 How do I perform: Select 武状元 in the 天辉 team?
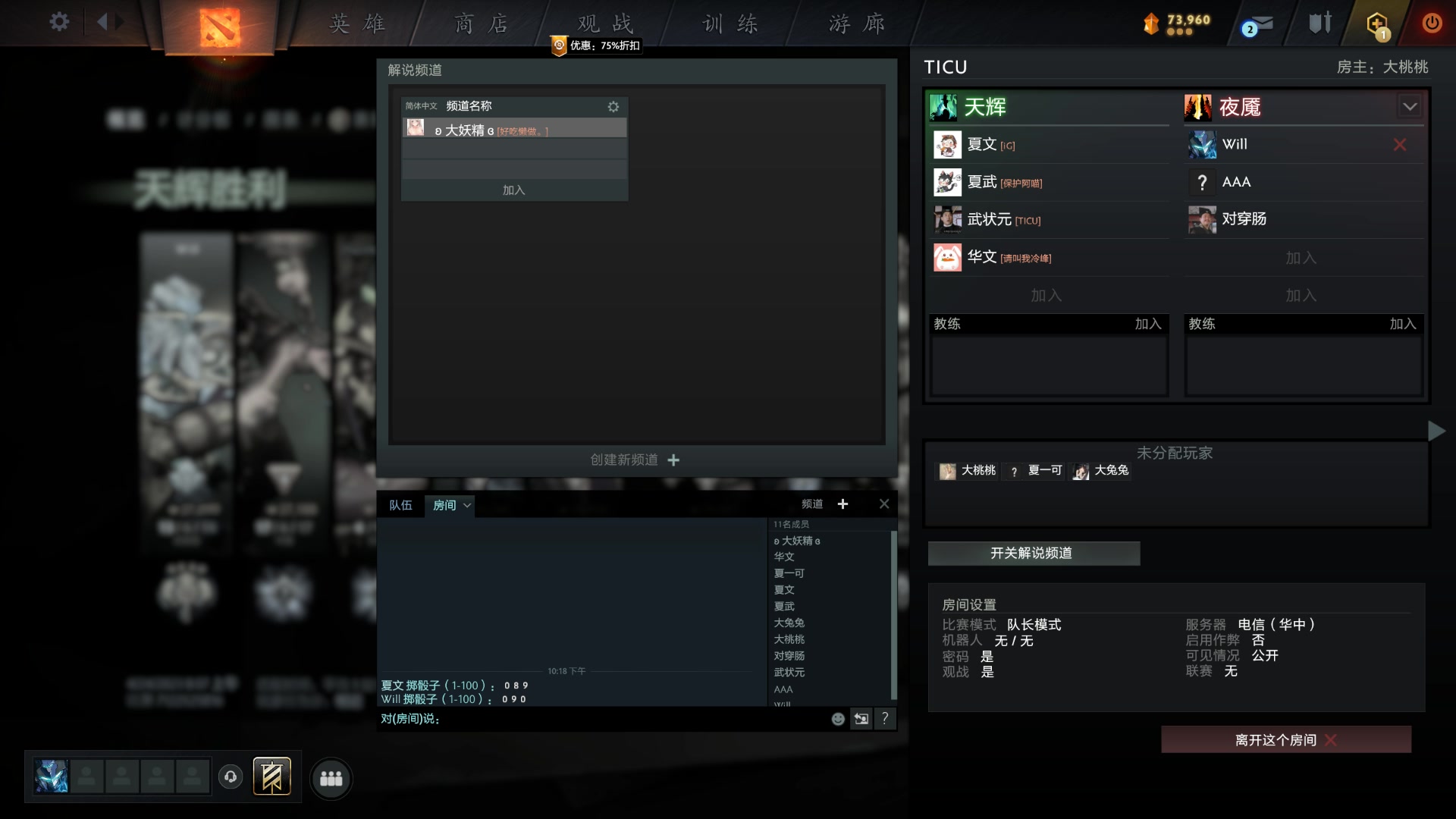(1050, 220)
